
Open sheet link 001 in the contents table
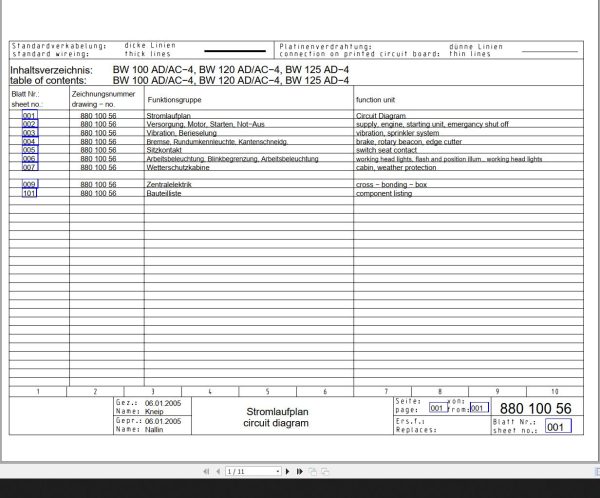point(29,115)
